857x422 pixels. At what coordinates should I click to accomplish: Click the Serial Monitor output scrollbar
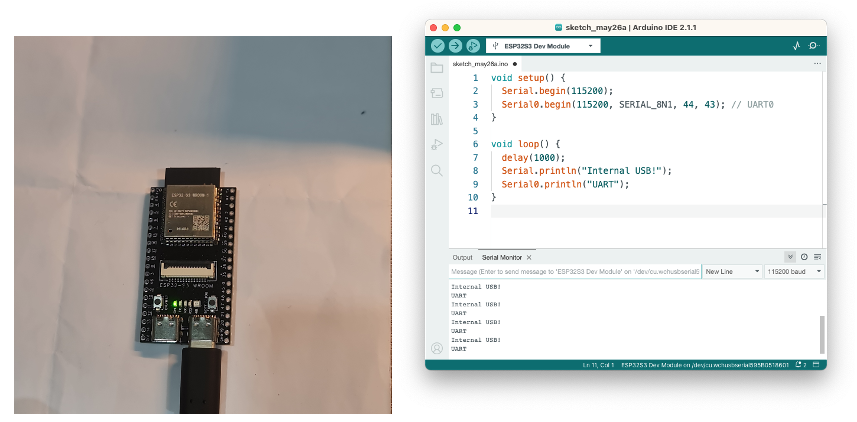point(821,335)
